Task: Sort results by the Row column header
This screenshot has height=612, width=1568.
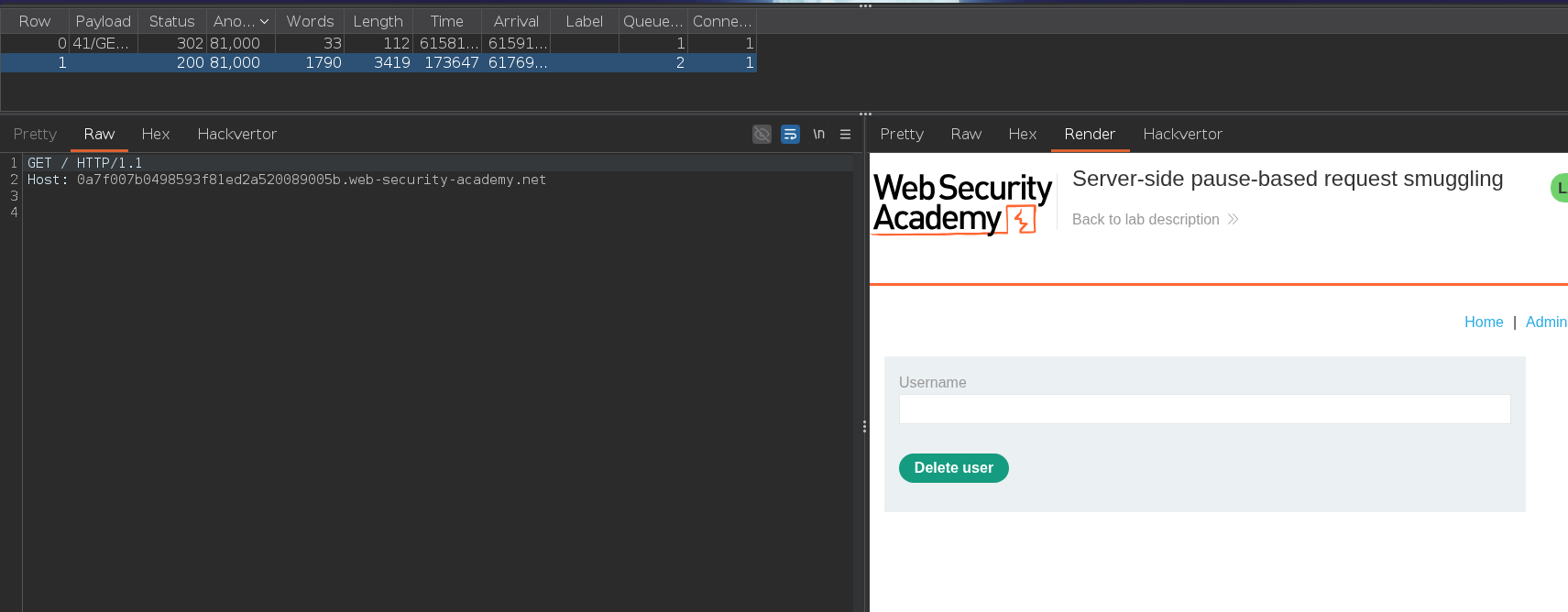Action: click(x=35, y=21)
